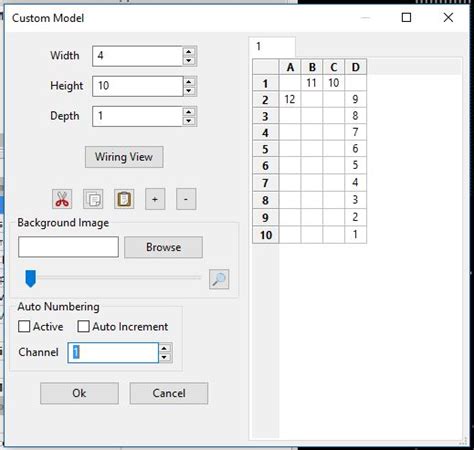Click the magnifier icon beside brightness slider
This screenshot has height=450, width=474.
click(219, 279)
